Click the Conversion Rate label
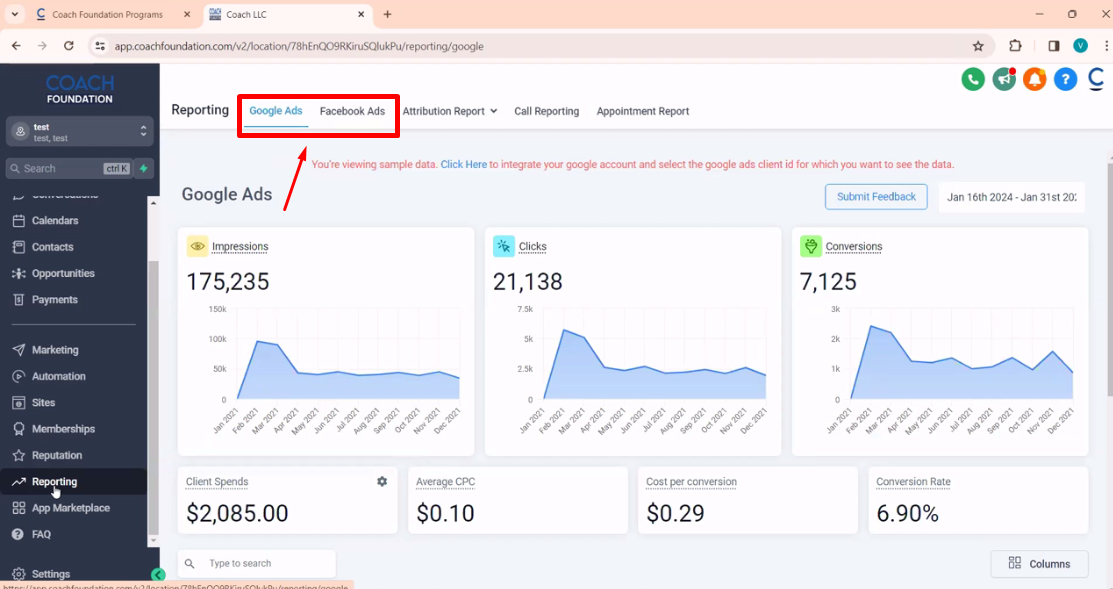 click(913, 482)
